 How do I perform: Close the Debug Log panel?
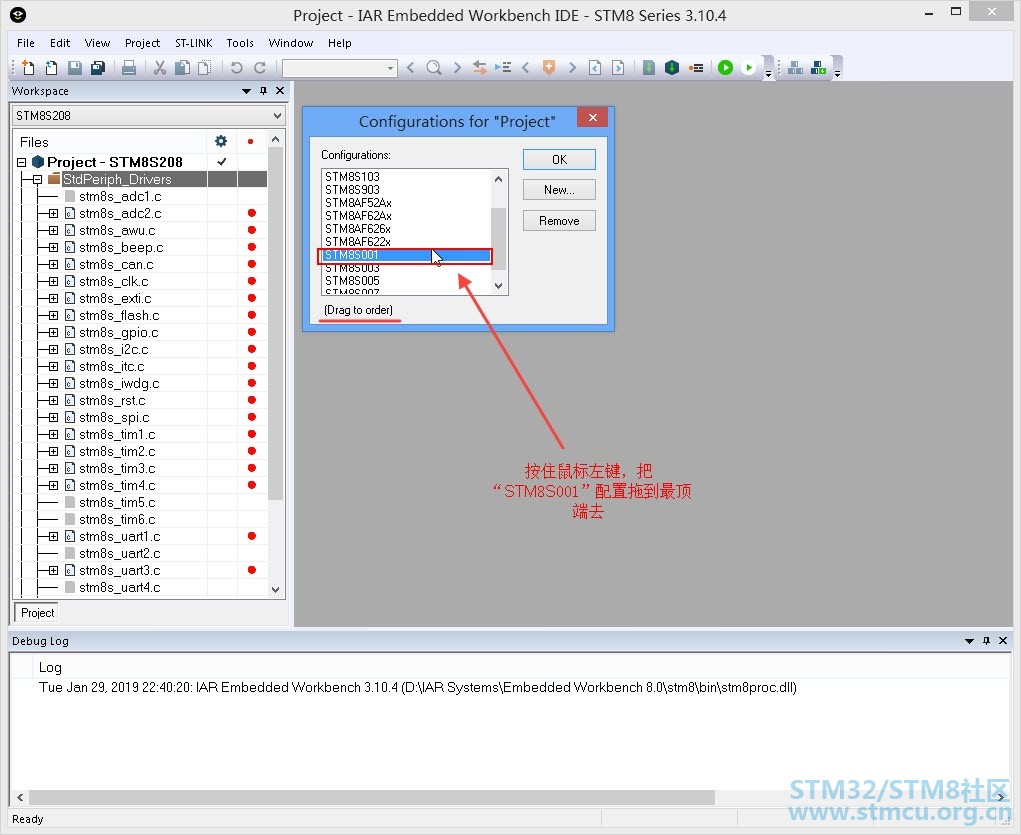coord(1003,641)
